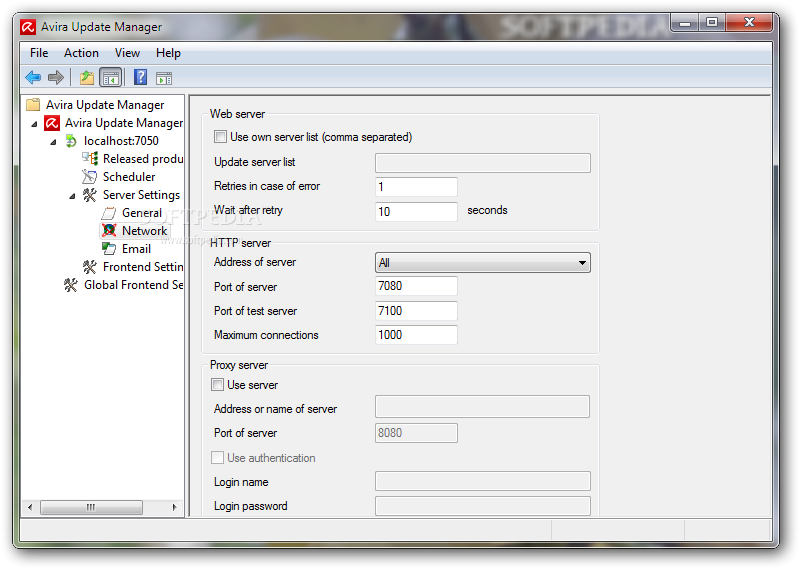Click root folder icon beside Avira Update Manager
This screenshot has width=800, height=569.
[33, 105]
